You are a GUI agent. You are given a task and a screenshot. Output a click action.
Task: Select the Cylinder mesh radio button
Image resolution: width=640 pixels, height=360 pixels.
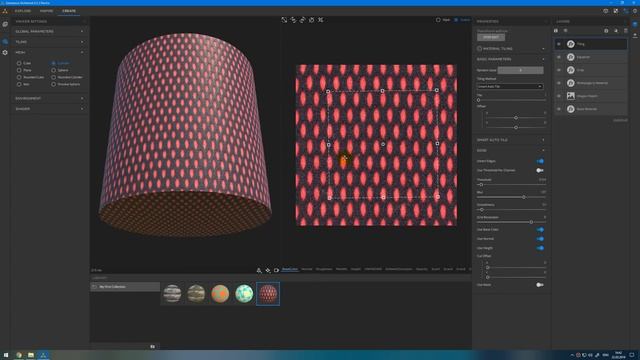point(53,63)
